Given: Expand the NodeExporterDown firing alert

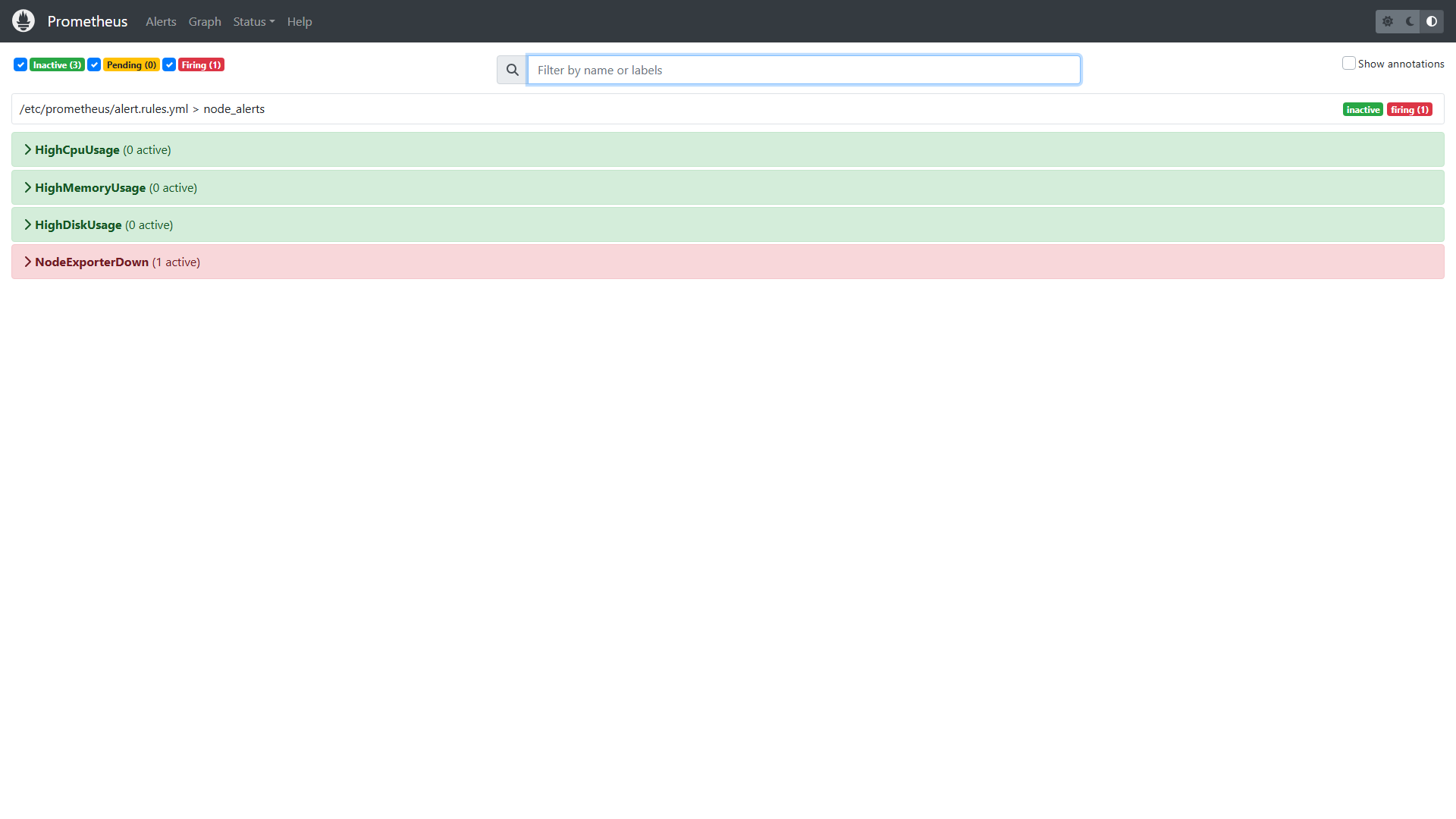Looking at the screenshot, I should 728,262.
